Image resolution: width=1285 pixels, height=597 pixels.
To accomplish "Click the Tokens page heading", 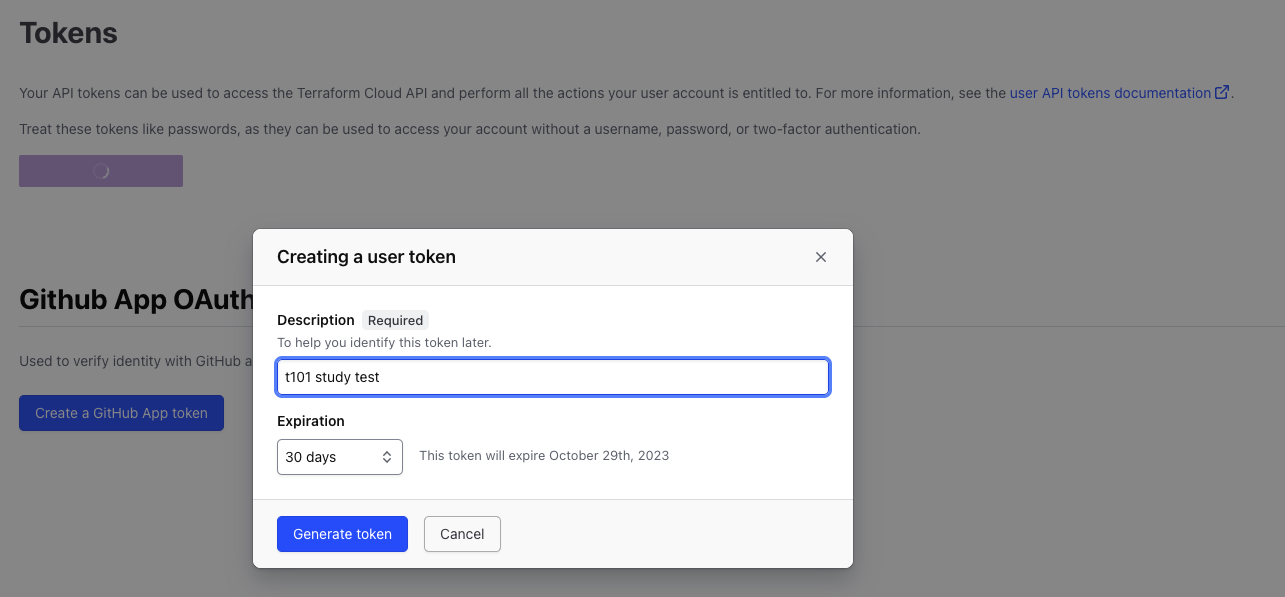I will pos(69,33).
